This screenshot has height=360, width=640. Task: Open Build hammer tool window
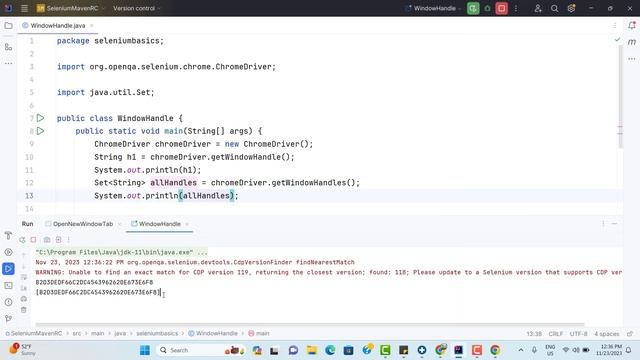pyautogui.click(x=8, y=236)
